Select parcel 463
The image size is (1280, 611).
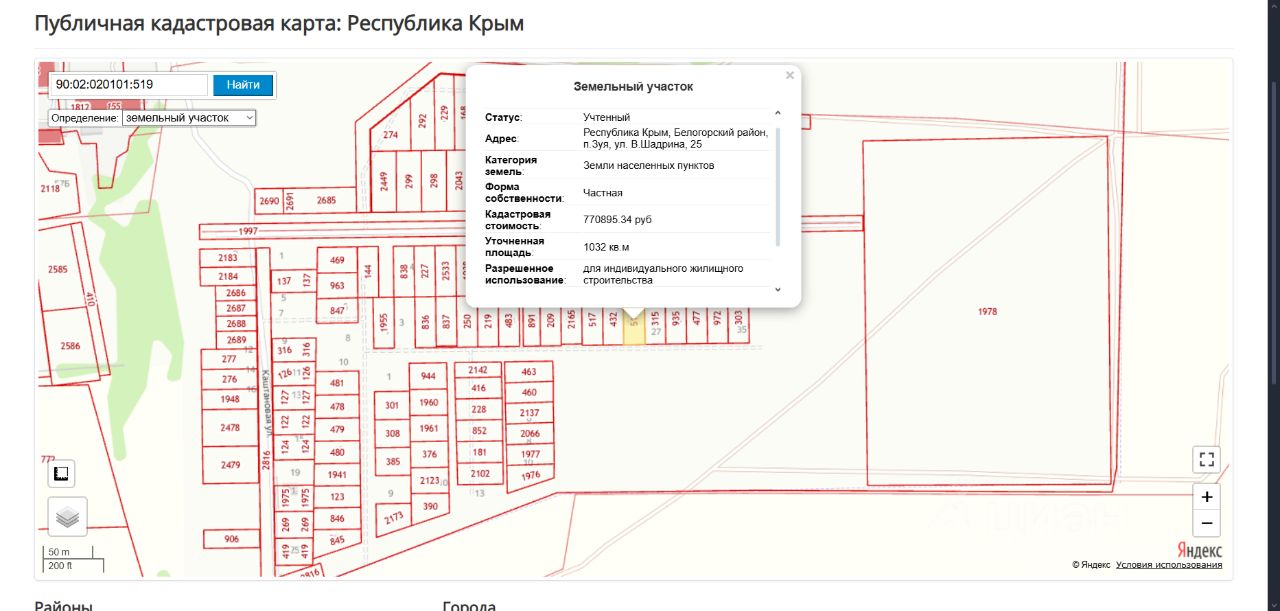(x=529, y=372)
